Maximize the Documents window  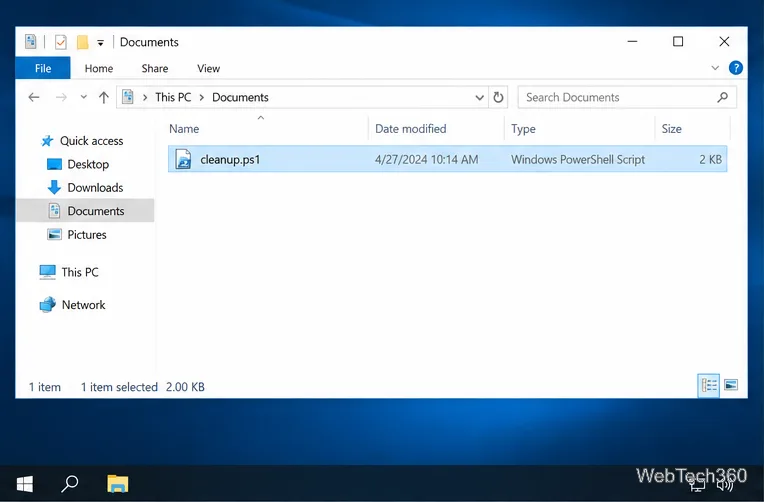click(x=678, y=42)
